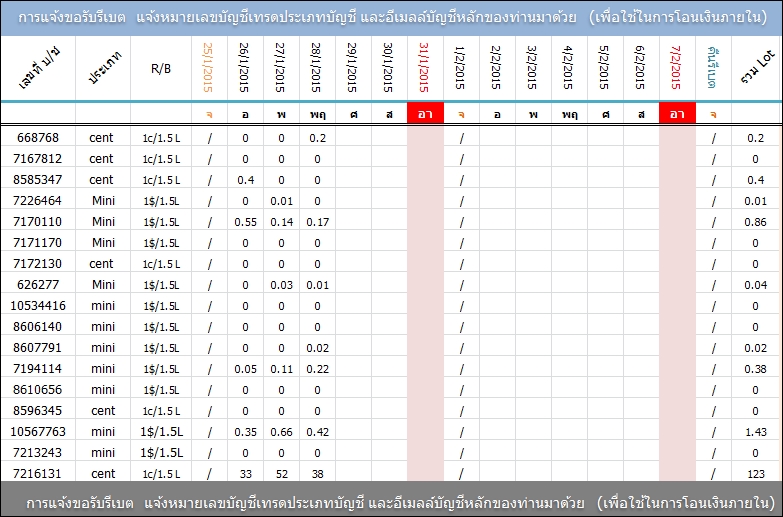Click the คืนรีเบต rebate column header
Image resolution: width=783 pixels, height=517 pixels.
coord(713,67)
